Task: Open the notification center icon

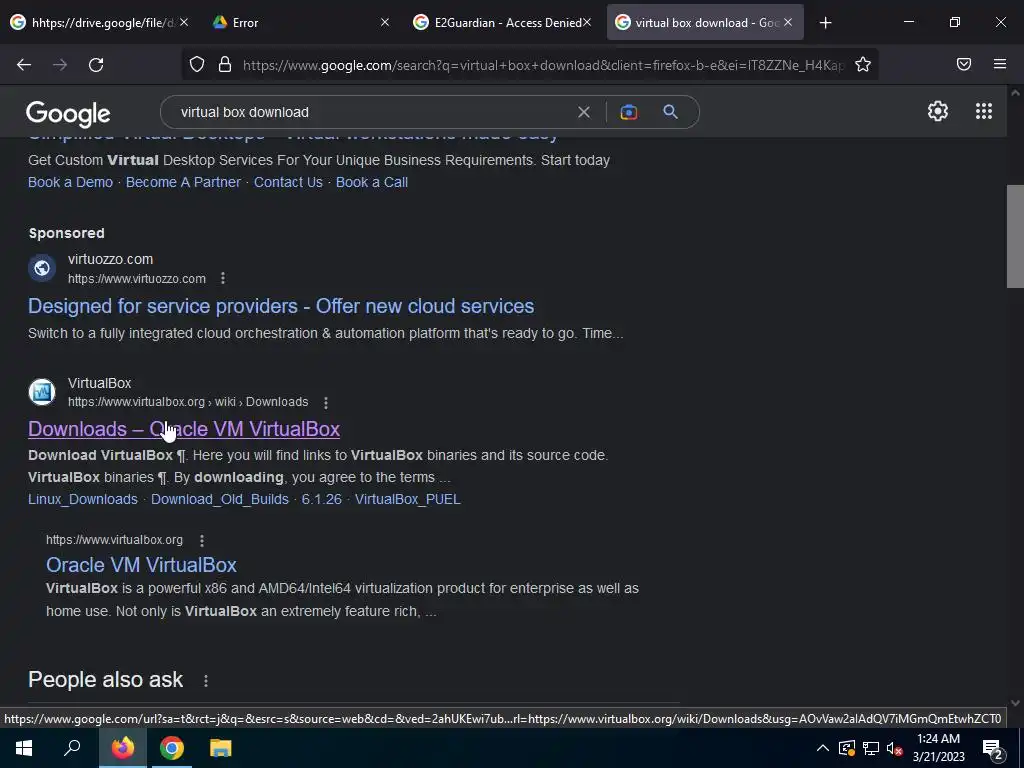Action: click(x=993, y=750)
